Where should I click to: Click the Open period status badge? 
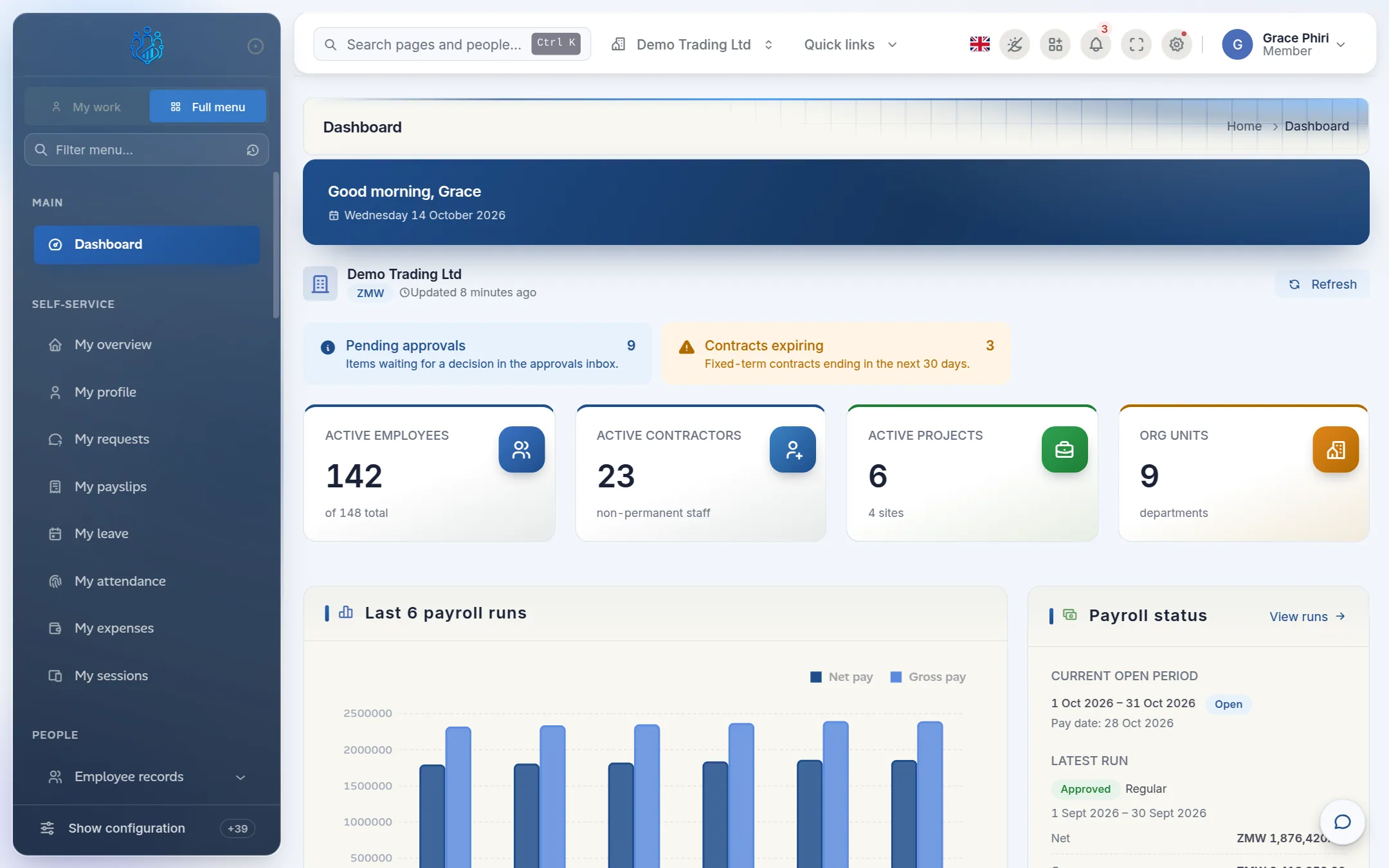[x=1228, y=704]
